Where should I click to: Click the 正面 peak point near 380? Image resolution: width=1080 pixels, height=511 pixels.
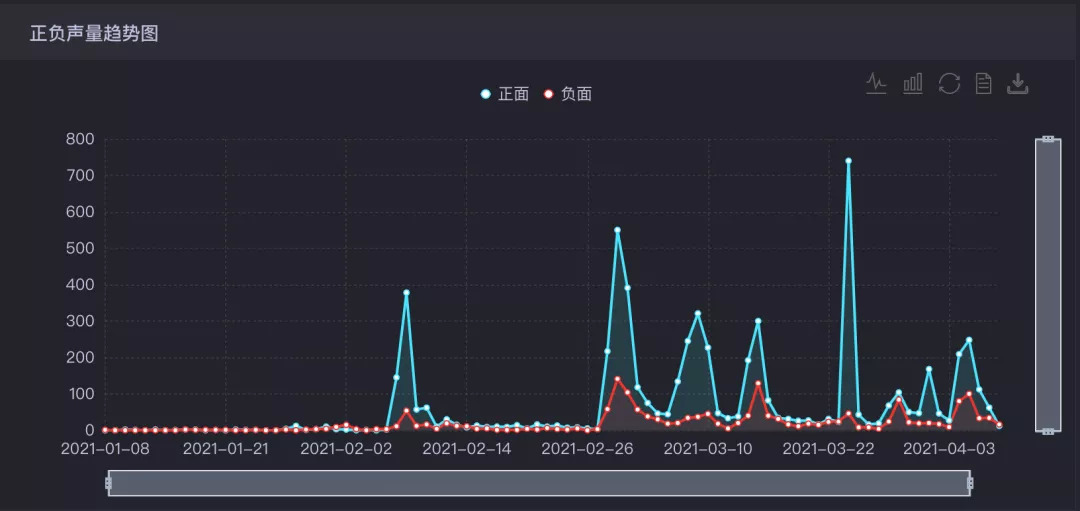click(x=406, y=293)
